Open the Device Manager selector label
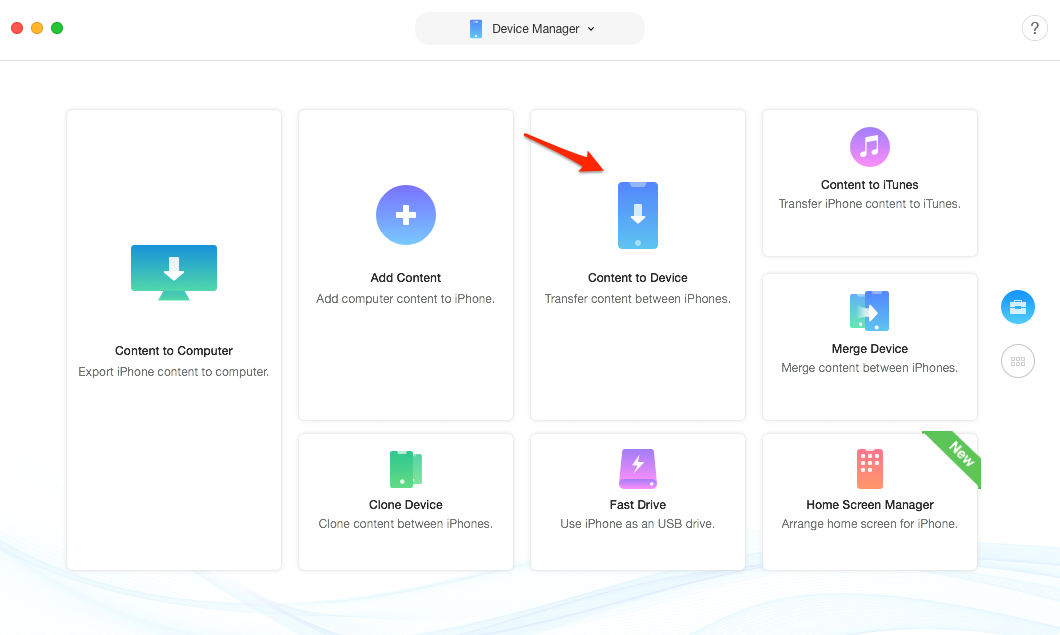The height and width of the screenshot is (635, 1060). 535,28
